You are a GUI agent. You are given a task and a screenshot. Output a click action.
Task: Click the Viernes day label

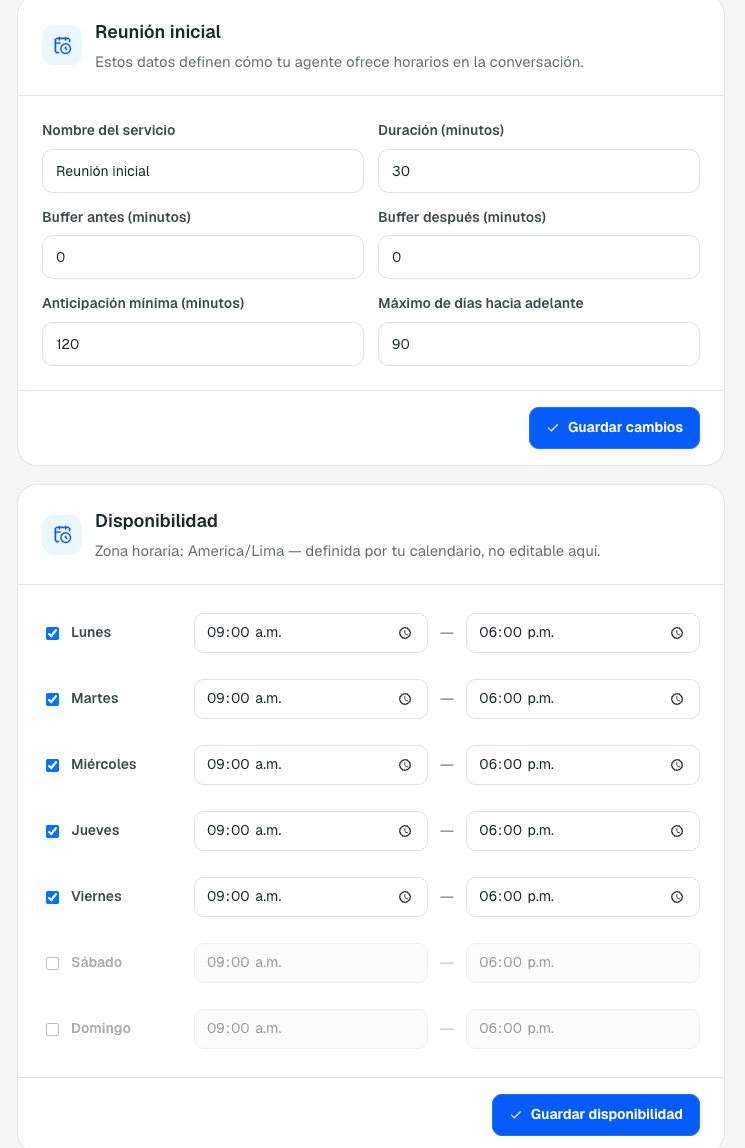coord(97,896)
